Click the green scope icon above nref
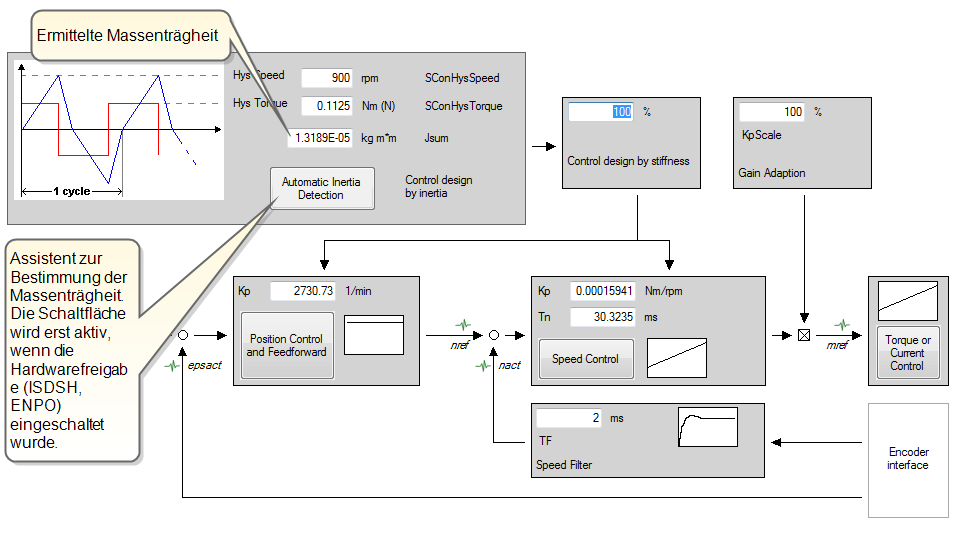The width and height of the screenshot is (962, 545). [462, 325]
